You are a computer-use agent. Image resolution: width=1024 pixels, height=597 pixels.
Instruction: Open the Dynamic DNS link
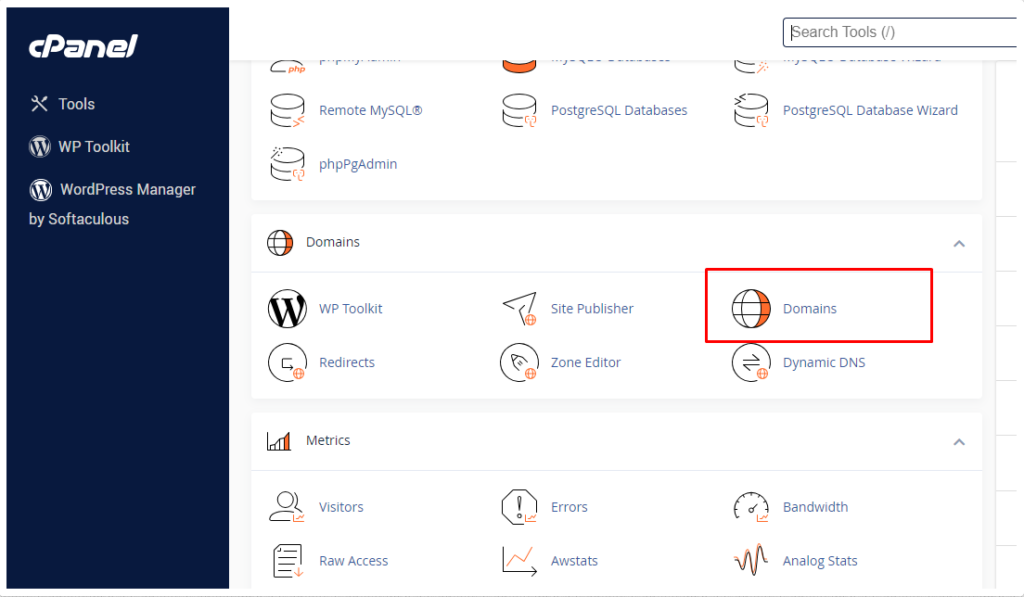pos(824,363)
